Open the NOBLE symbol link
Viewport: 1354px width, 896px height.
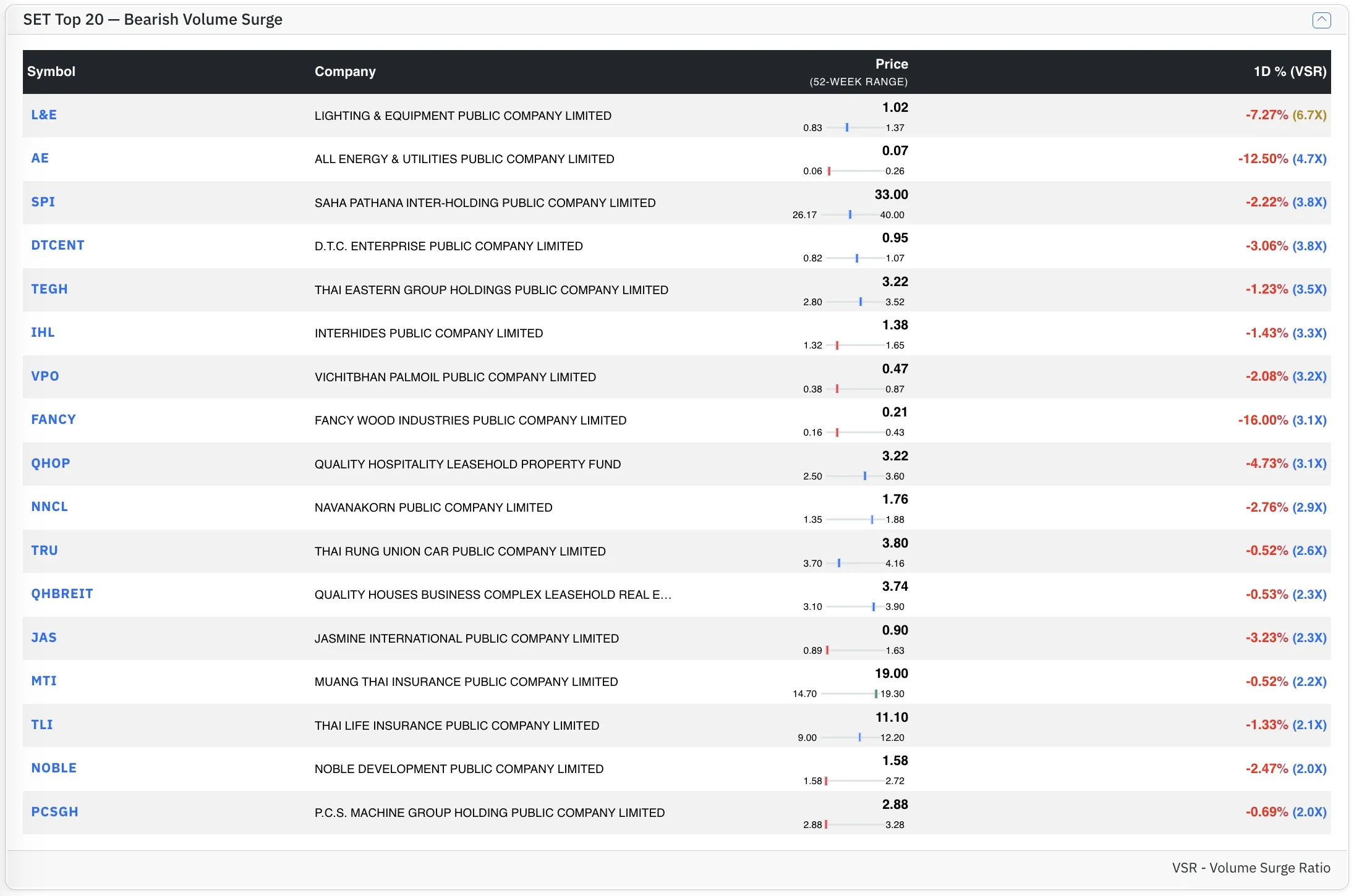click(x=54, y=768)
